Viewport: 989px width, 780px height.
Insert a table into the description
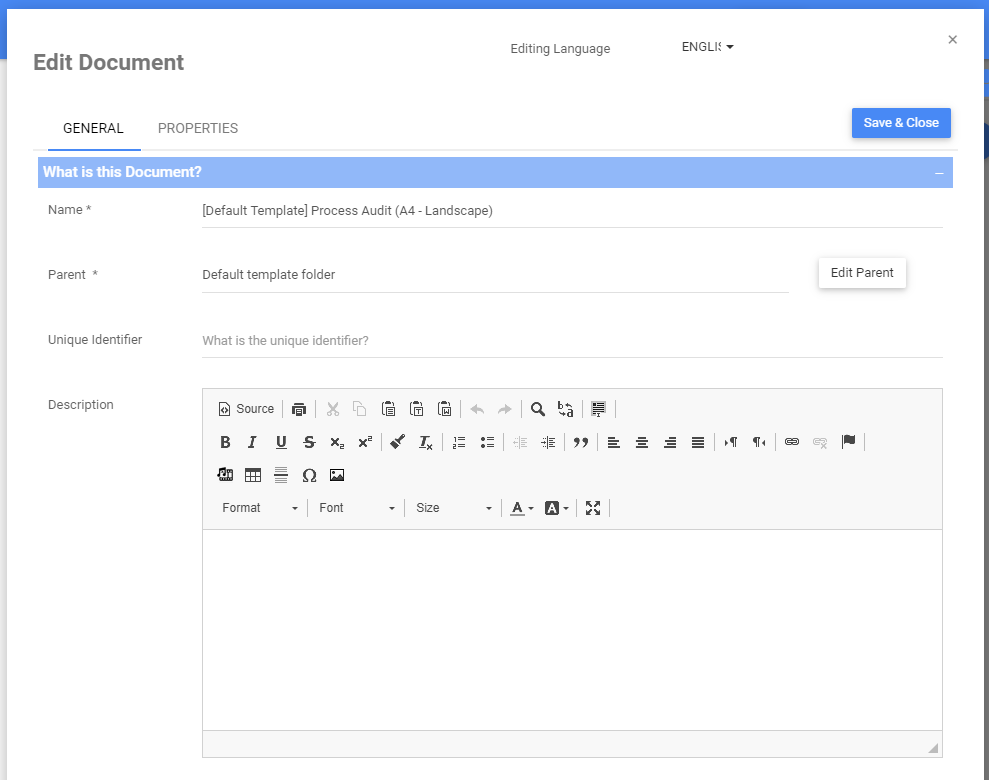253,475
